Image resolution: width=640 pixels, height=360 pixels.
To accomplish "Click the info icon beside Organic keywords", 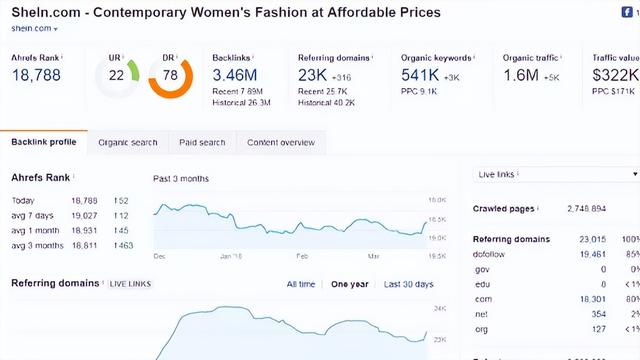I will click(x=474, y=57).
